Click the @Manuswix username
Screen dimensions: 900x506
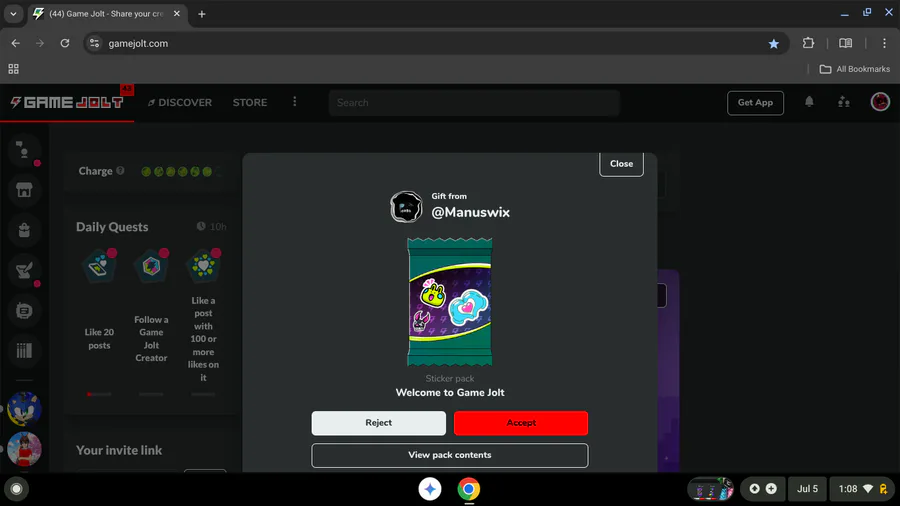(x=470, y=212)
